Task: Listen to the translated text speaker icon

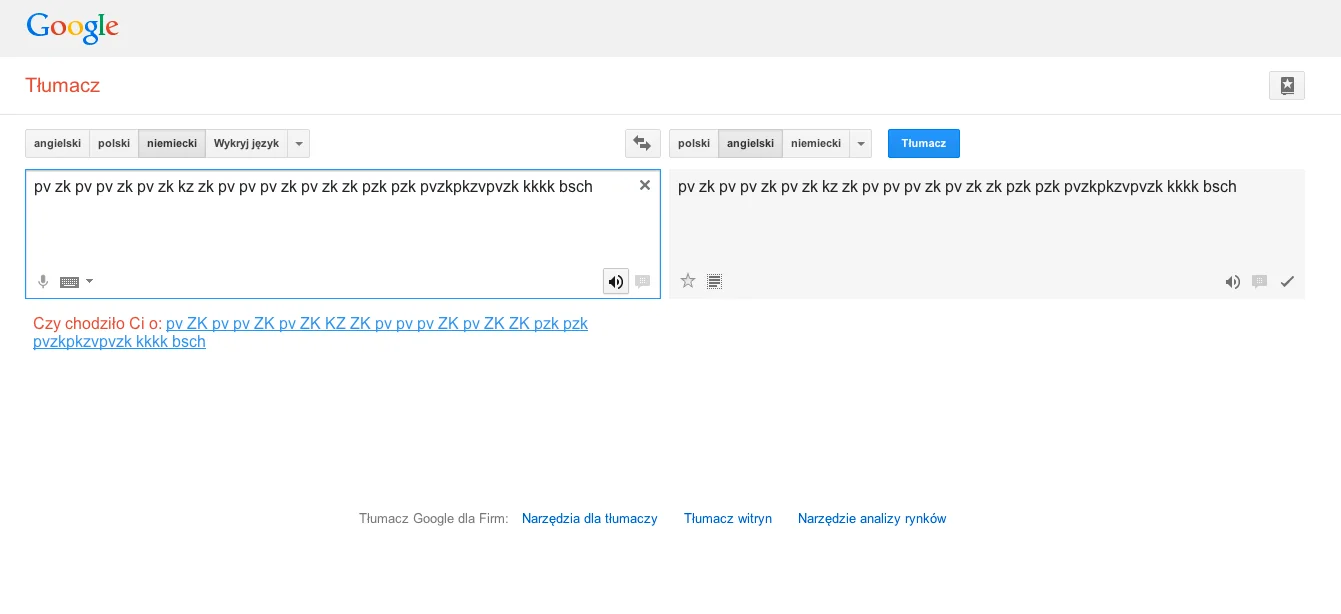Action: 1233,282
